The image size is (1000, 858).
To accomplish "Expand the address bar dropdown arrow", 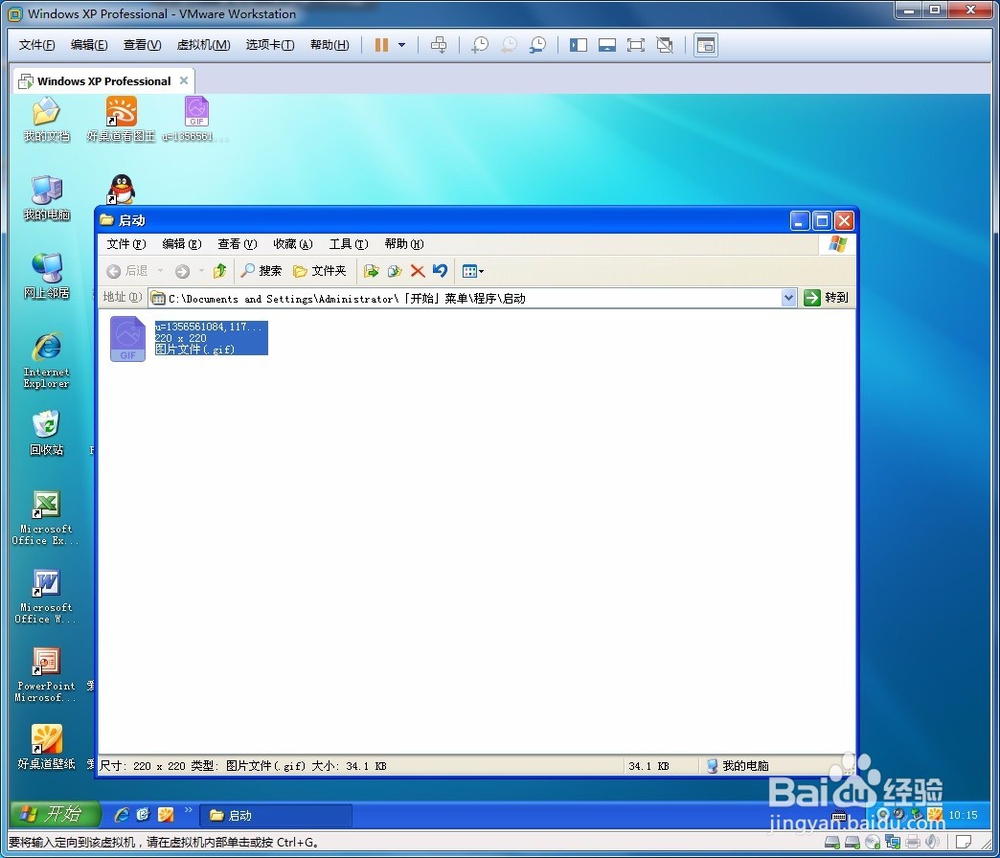I will coord(789,298).
